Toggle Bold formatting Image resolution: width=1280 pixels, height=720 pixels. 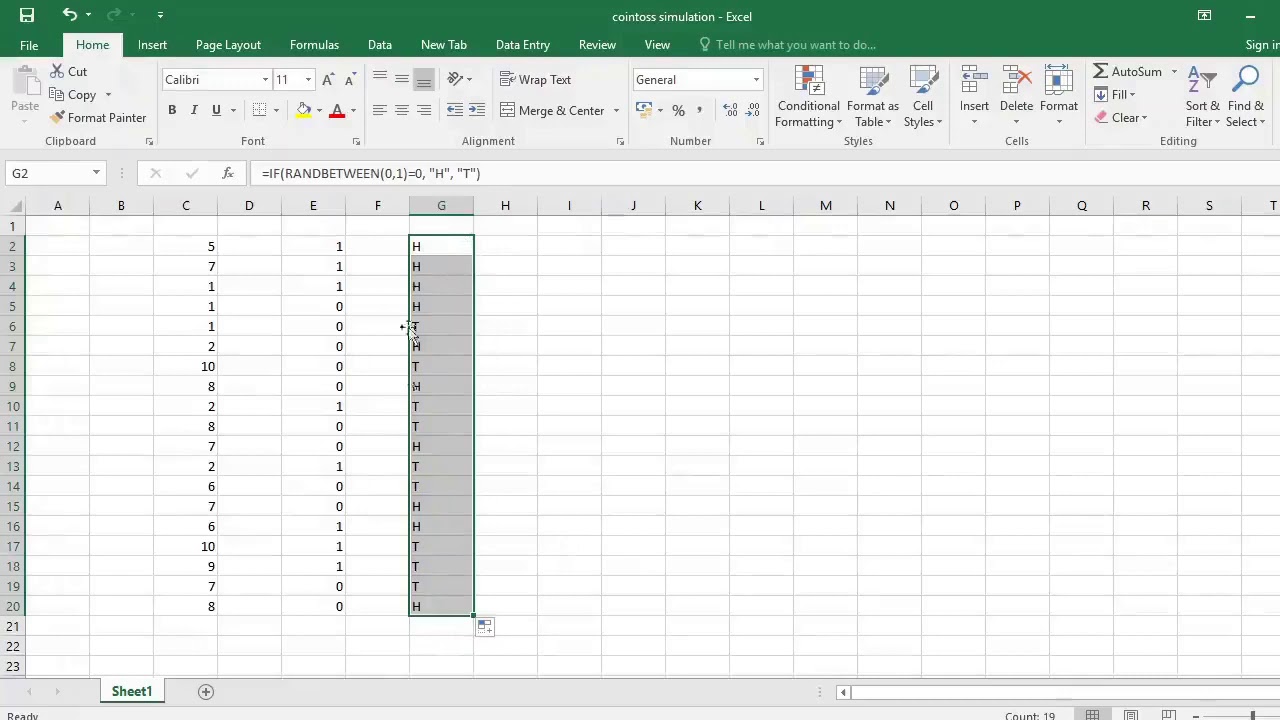172,110
